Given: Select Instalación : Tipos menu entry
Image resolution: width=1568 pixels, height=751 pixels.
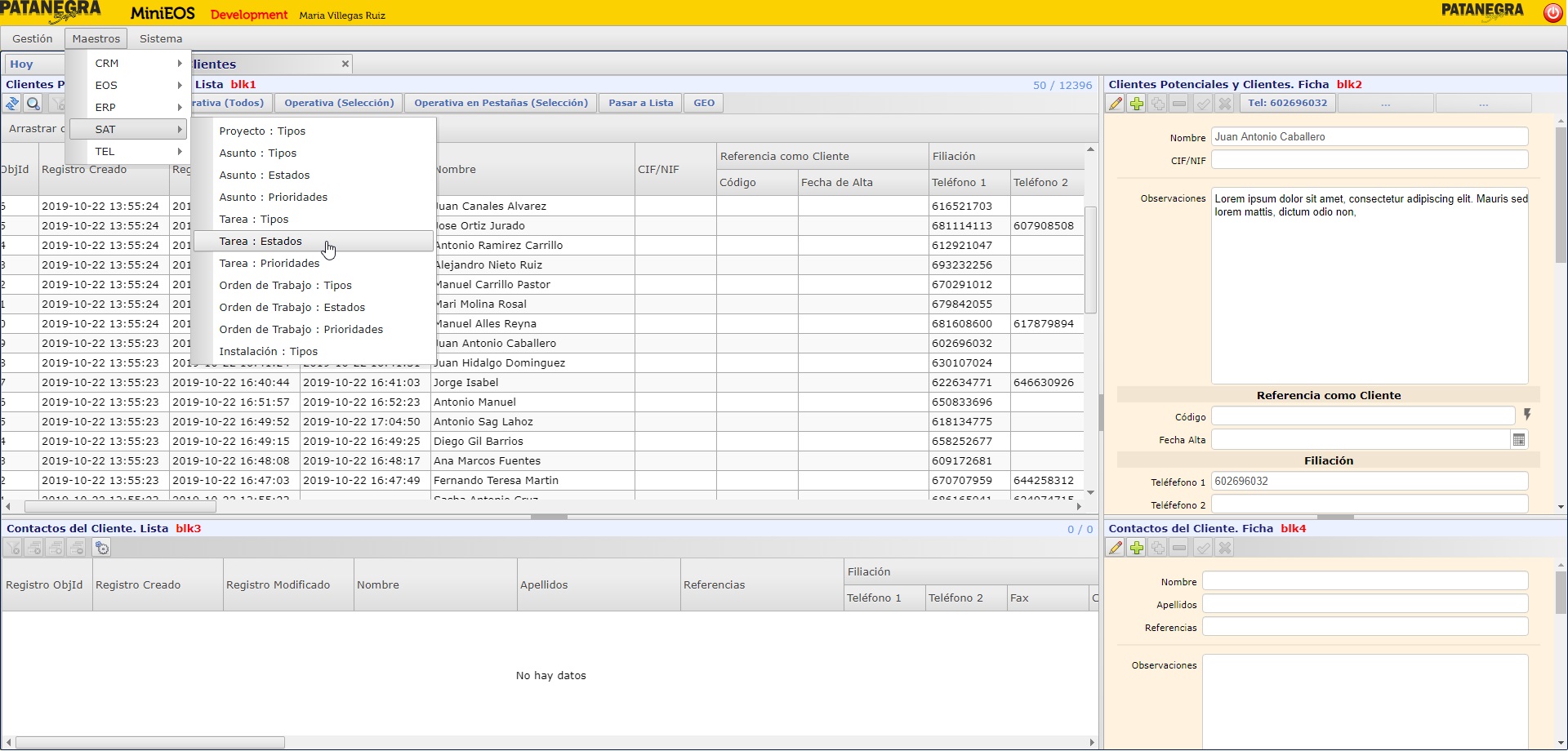Looking at the screenshot, I should click(x=314, y=351).
